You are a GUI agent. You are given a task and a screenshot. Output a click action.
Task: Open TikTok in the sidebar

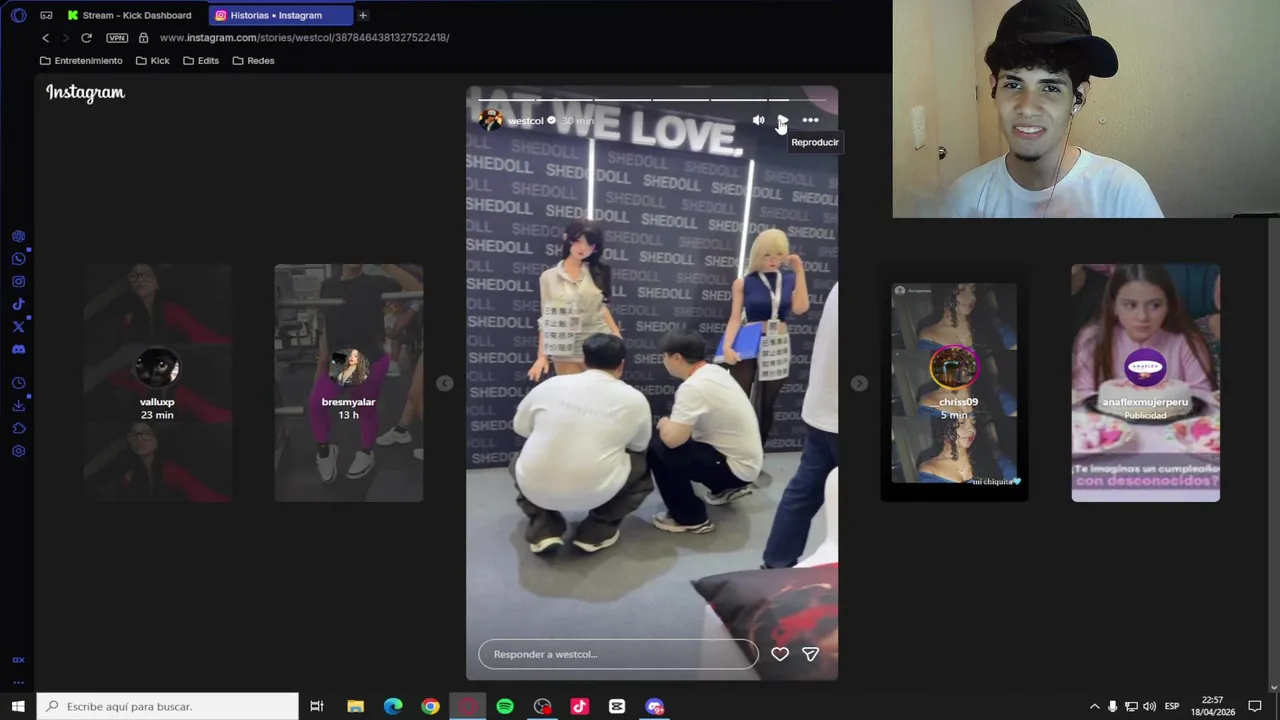coord(18,304)
